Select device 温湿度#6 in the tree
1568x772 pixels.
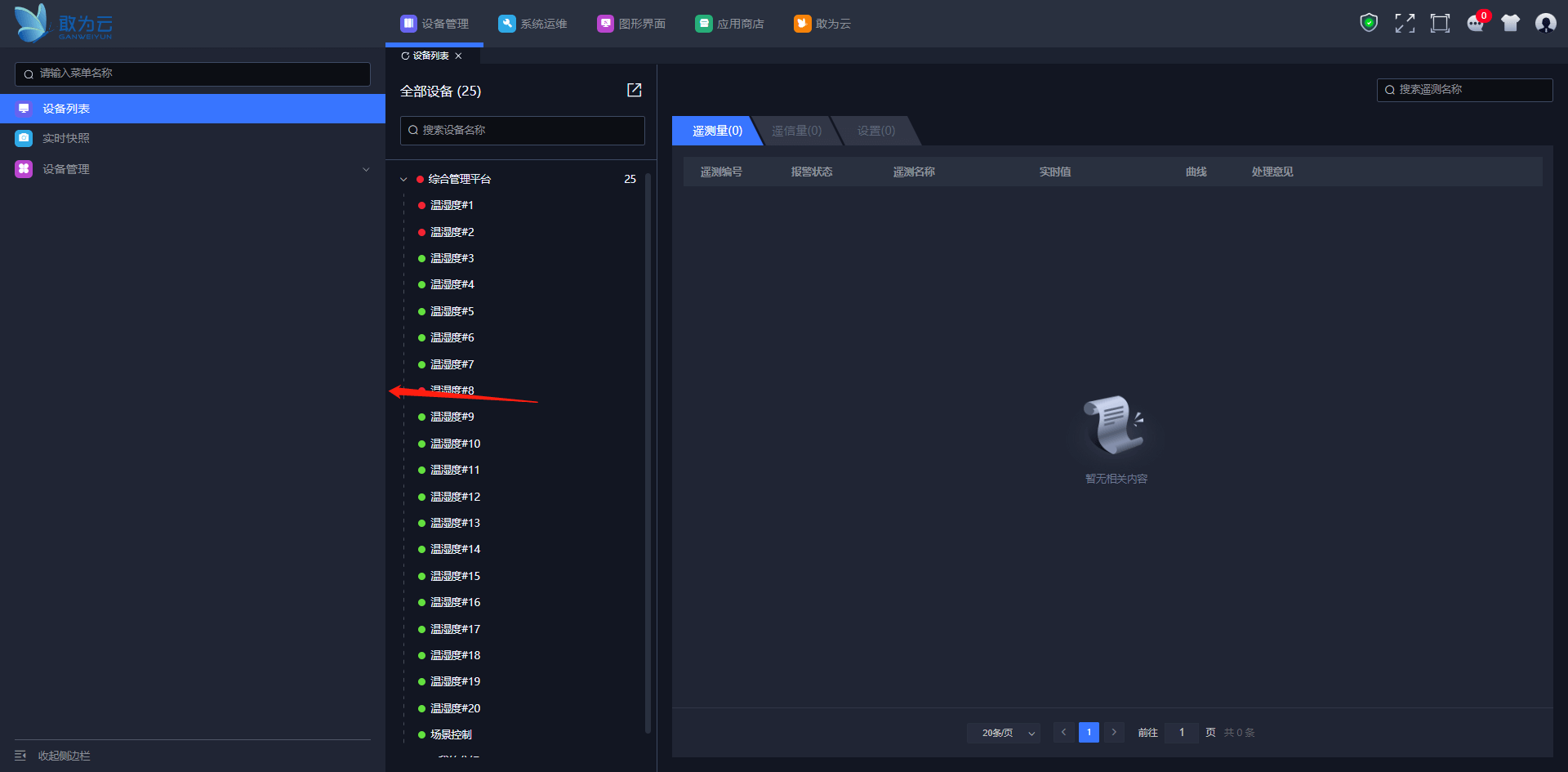[452, 337]
